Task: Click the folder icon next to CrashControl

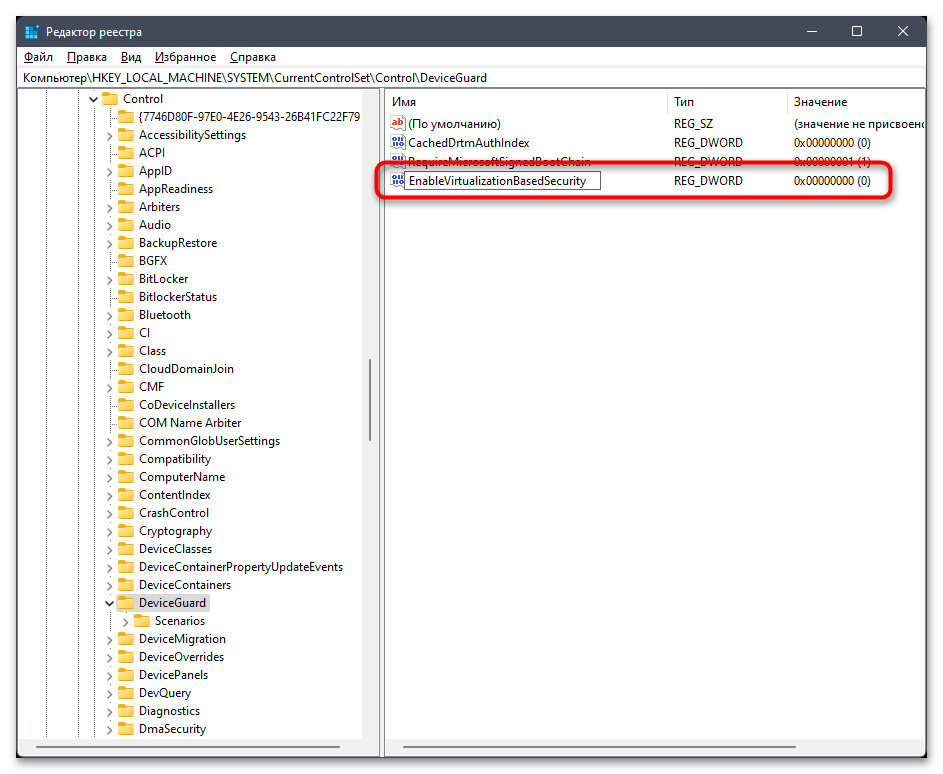Action: pos(126,513)
